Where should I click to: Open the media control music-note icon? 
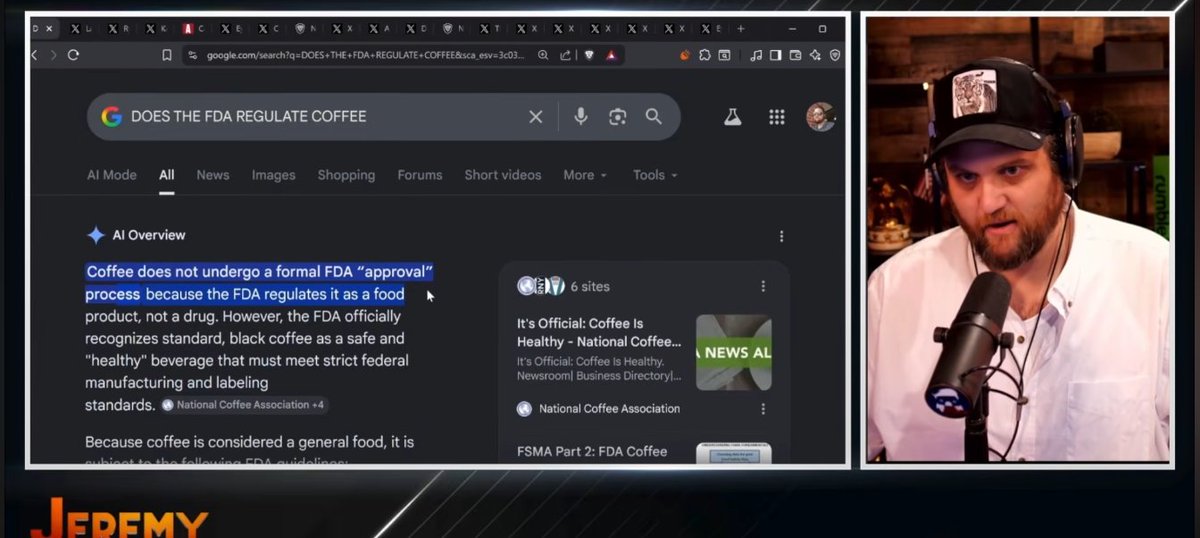click(x=756, y=55)
